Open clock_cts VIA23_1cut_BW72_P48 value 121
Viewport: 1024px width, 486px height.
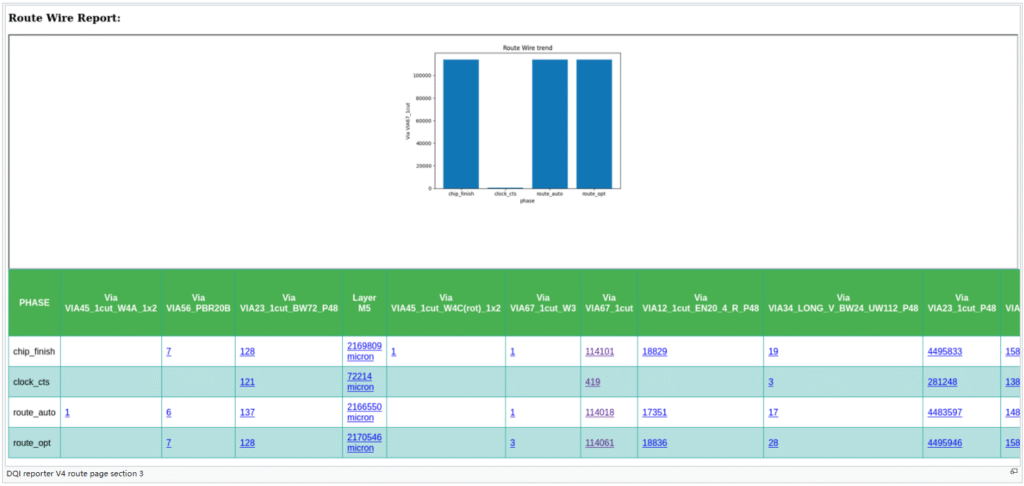click(x=250, y=382)
